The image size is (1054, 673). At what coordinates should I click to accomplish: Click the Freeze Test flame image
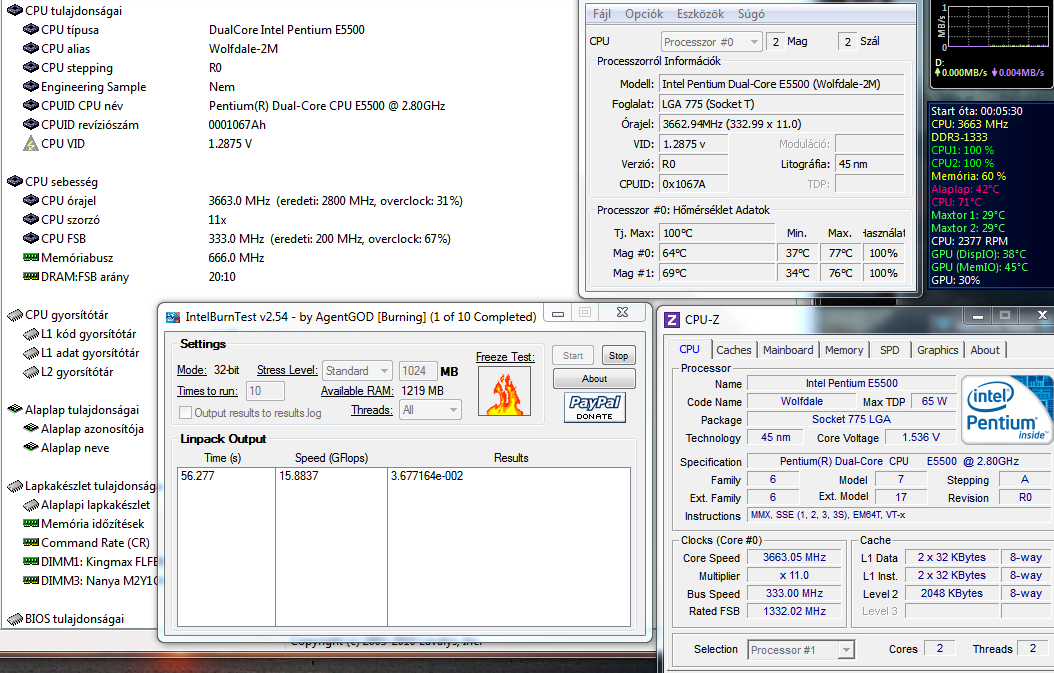coord(504,392)
